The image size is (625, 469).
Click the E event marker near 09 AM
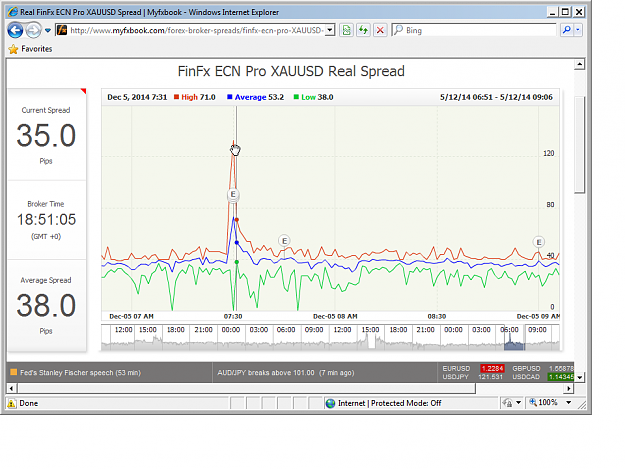pos(539,242)
